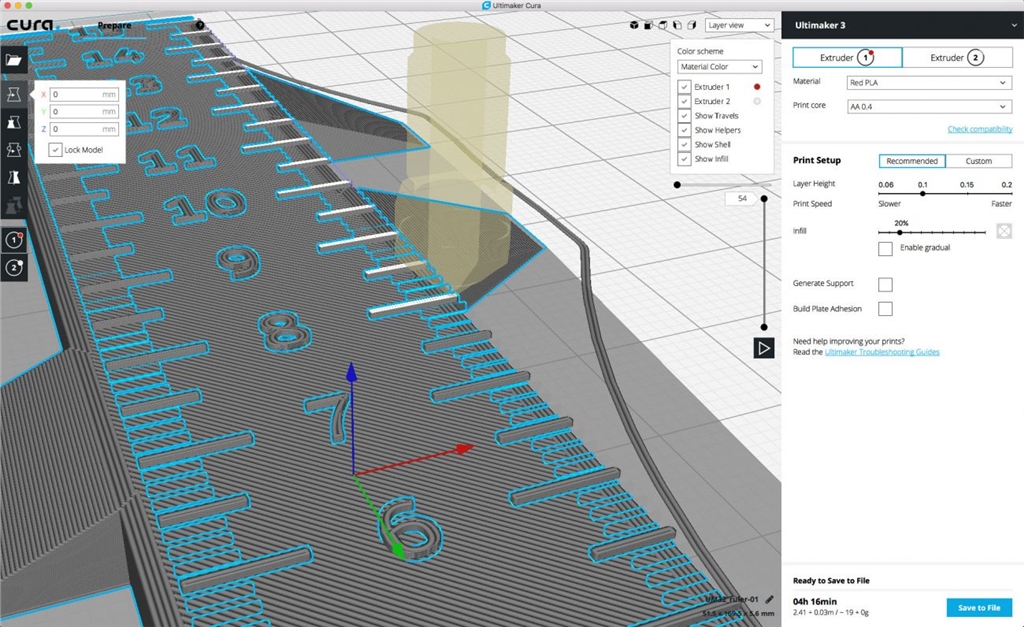This screenshot has height=627, width=1024.
Task: Switch to the Extruder 2 tab
Action: [x=957, y=57]
